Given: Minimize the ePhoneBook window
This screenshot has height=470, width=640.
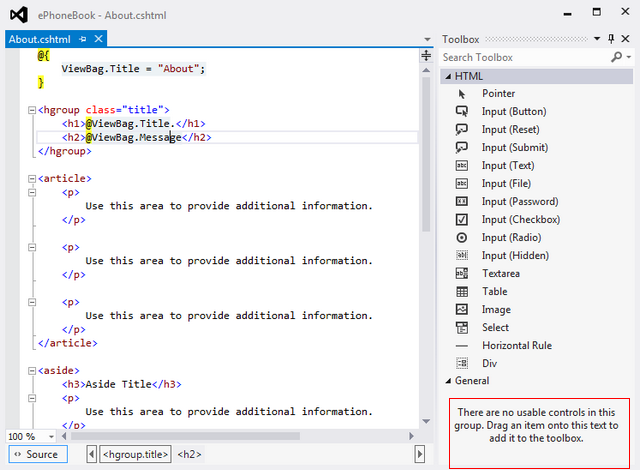Looking at the screenshot, I should click(567, 14).
